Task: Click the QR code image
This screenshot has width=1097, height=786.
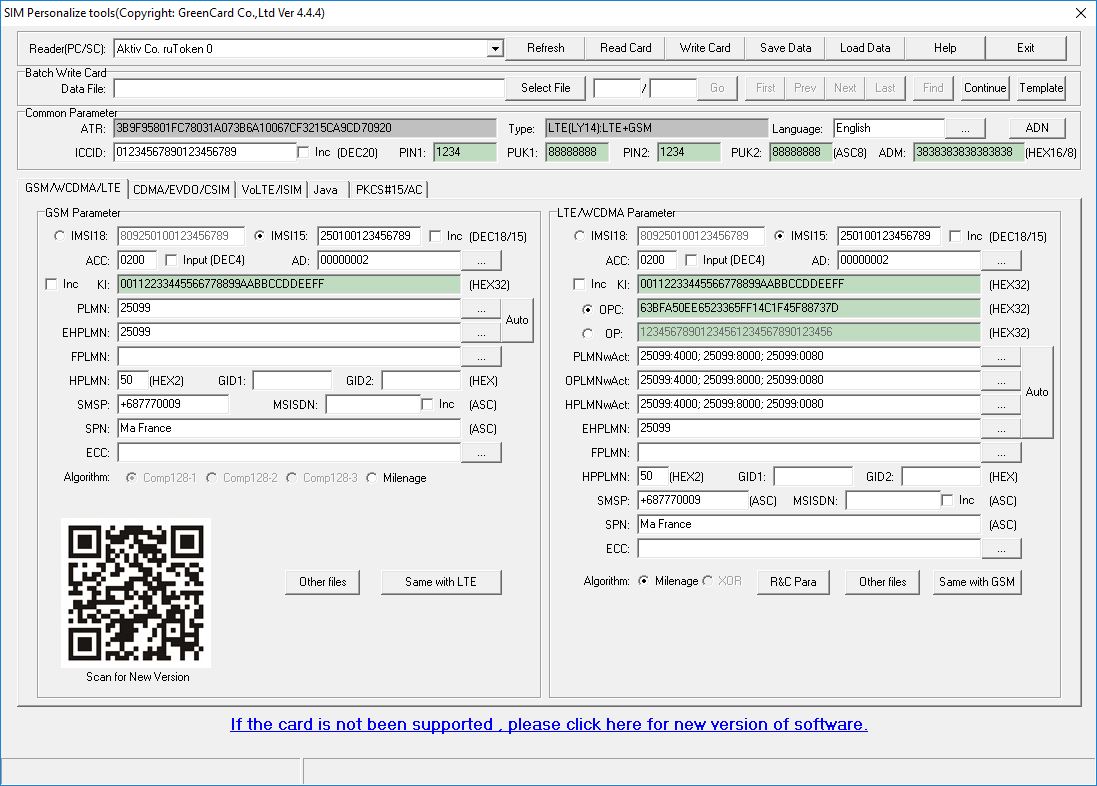Action: pos(137,593)
